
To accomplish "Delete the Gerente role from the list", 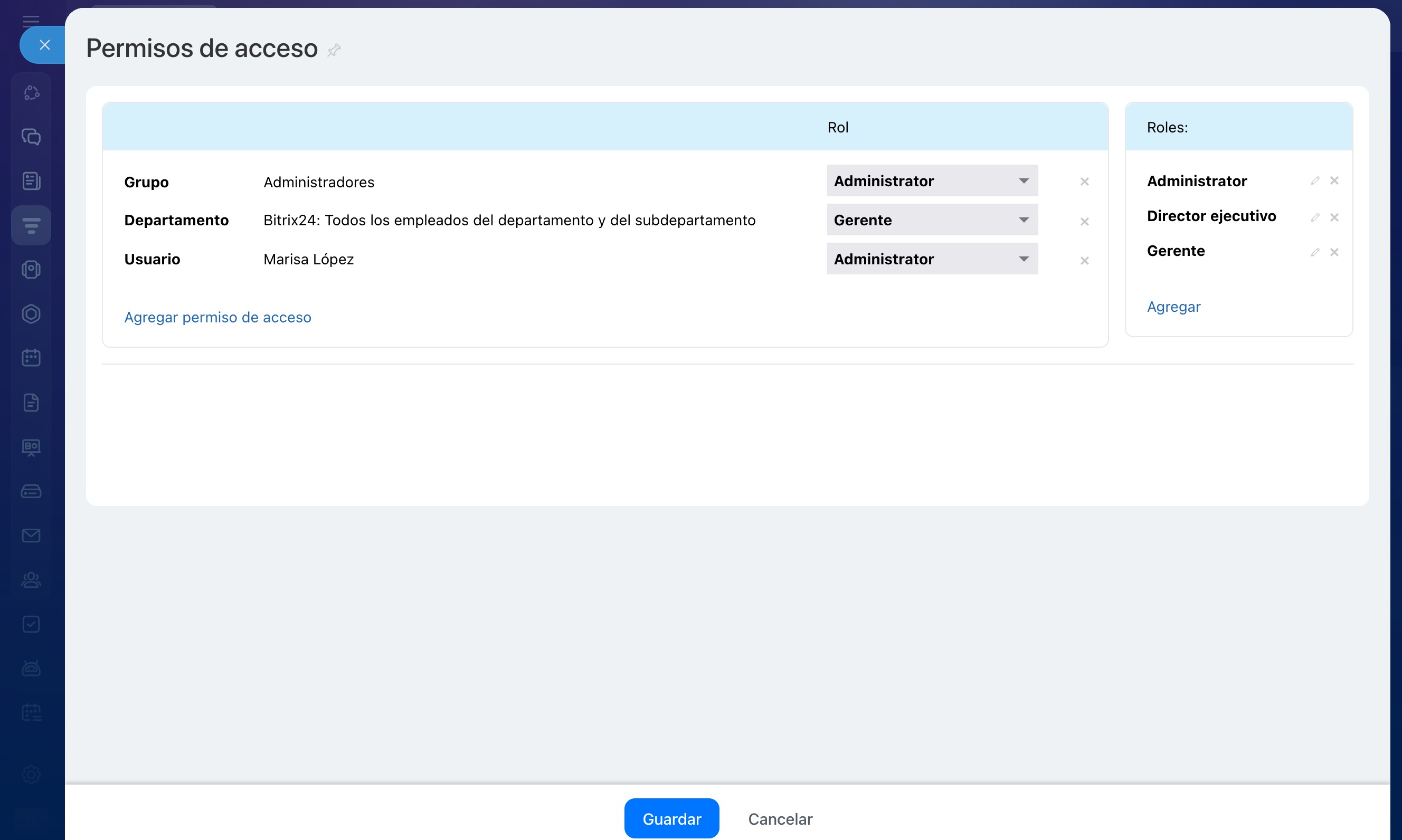I will coord(1334,252).
